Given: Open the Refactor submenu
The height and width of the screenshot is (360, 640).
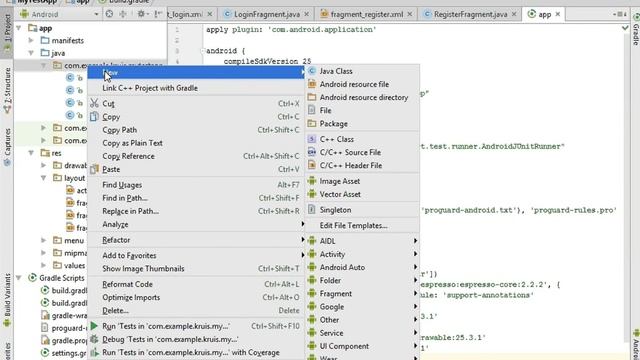Looking at the screenshot, I should coord(196,240).
